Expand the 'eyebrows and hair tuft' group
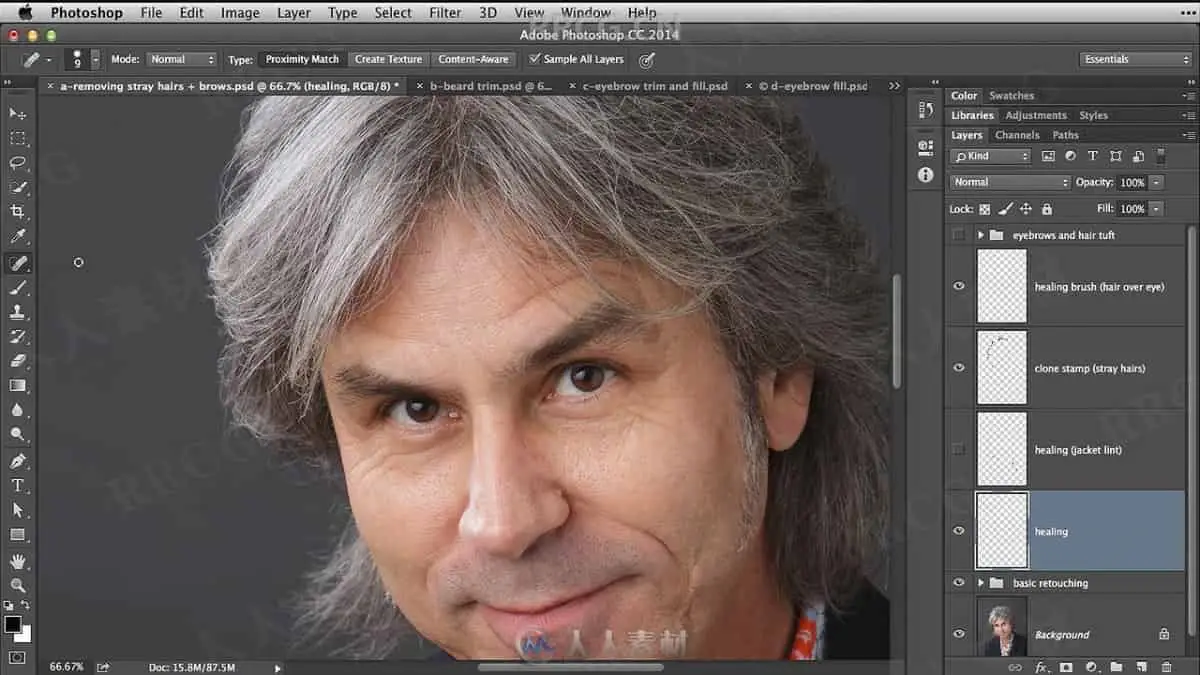 tap(981, 235)
